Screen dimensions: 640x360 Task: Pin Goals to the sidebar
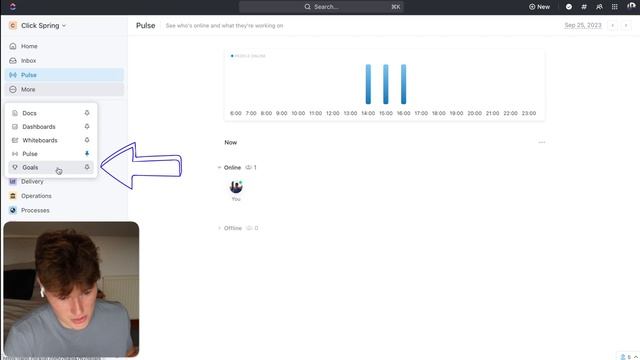[x=87, y=167]
